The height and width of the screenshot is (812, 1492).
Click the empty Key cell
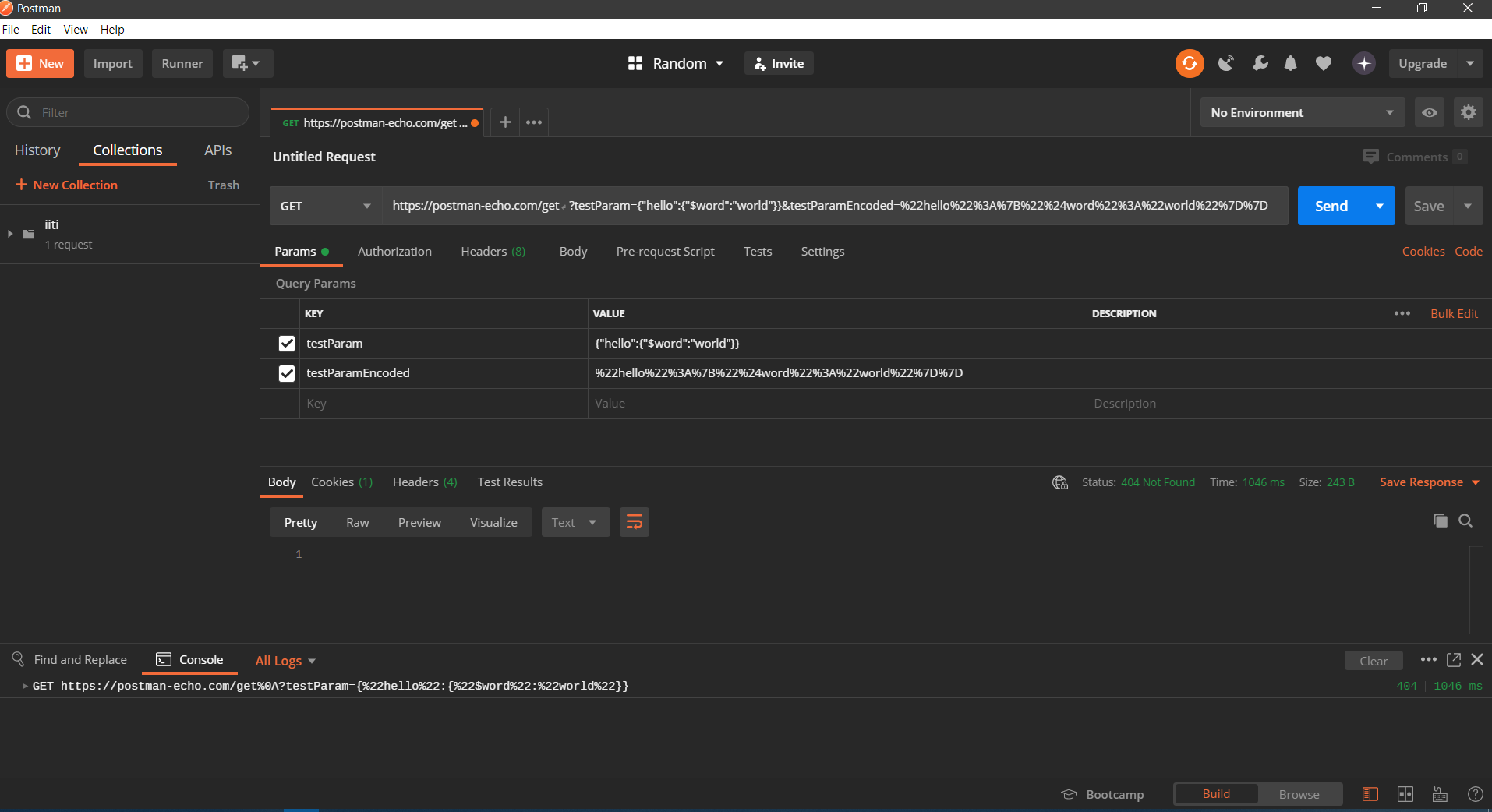point(444,404)
